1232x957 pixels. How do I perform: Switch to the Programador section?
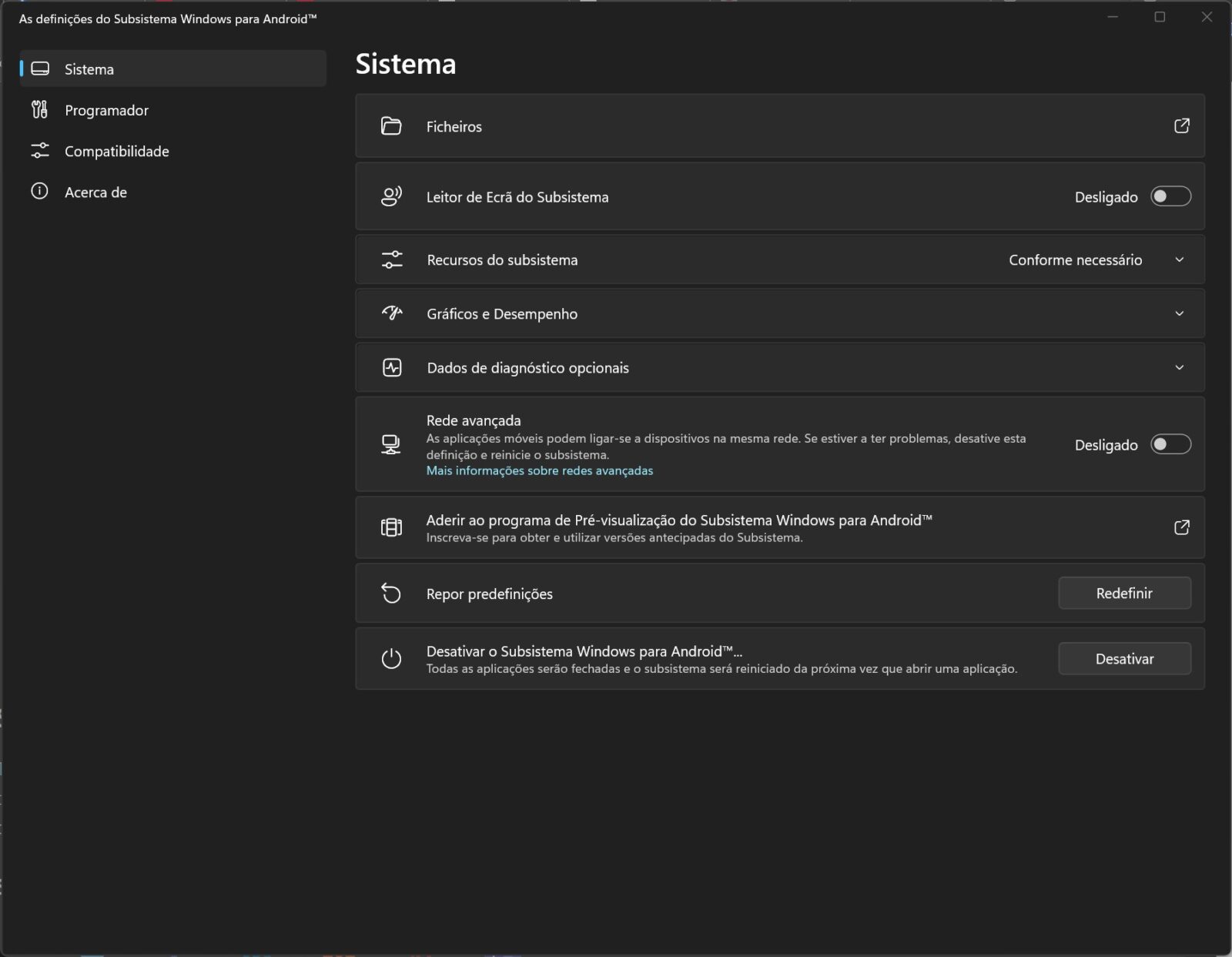[x=106, y=110]
